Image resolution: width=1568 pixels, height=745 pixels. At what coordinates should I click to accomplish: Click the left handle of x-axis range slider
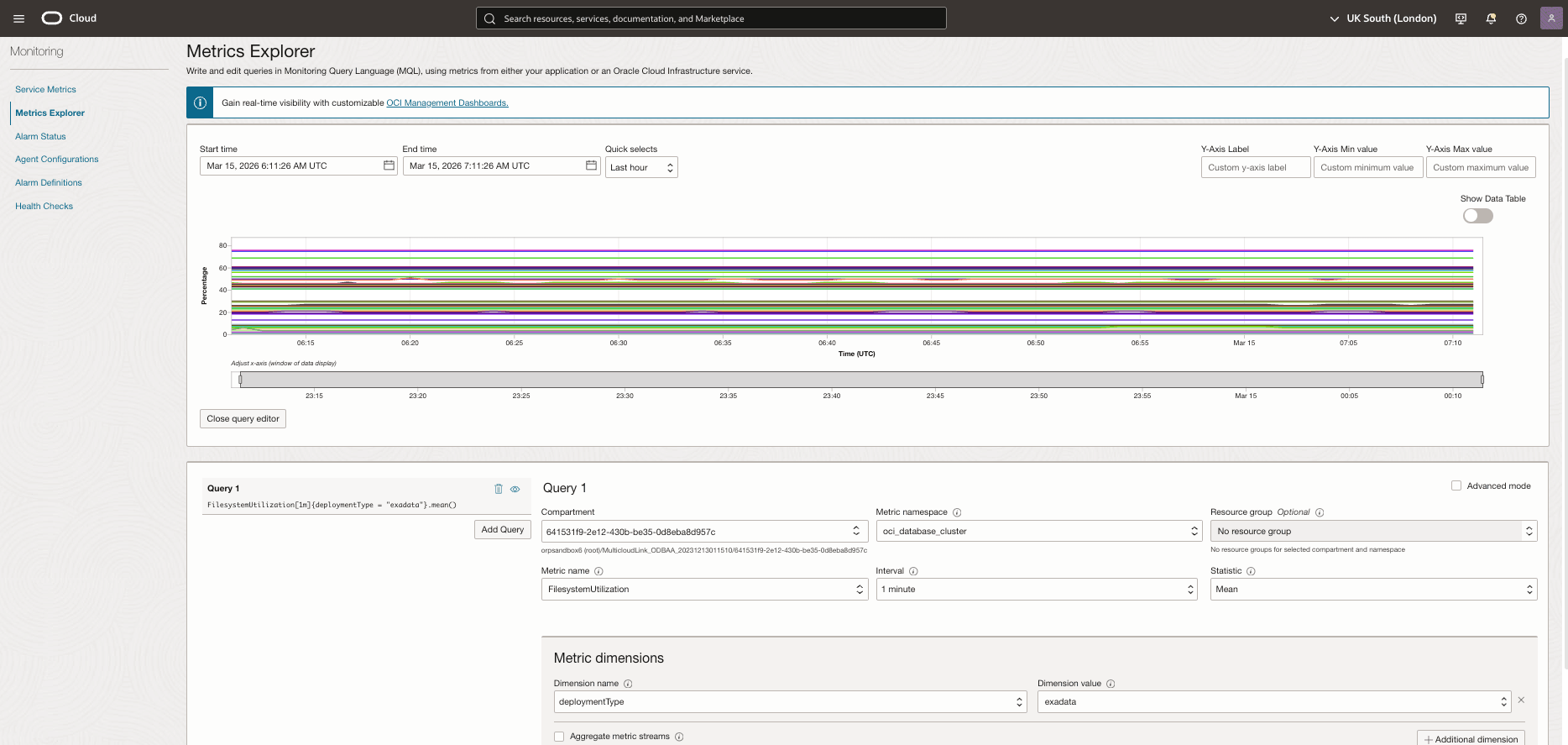point(240,380)
